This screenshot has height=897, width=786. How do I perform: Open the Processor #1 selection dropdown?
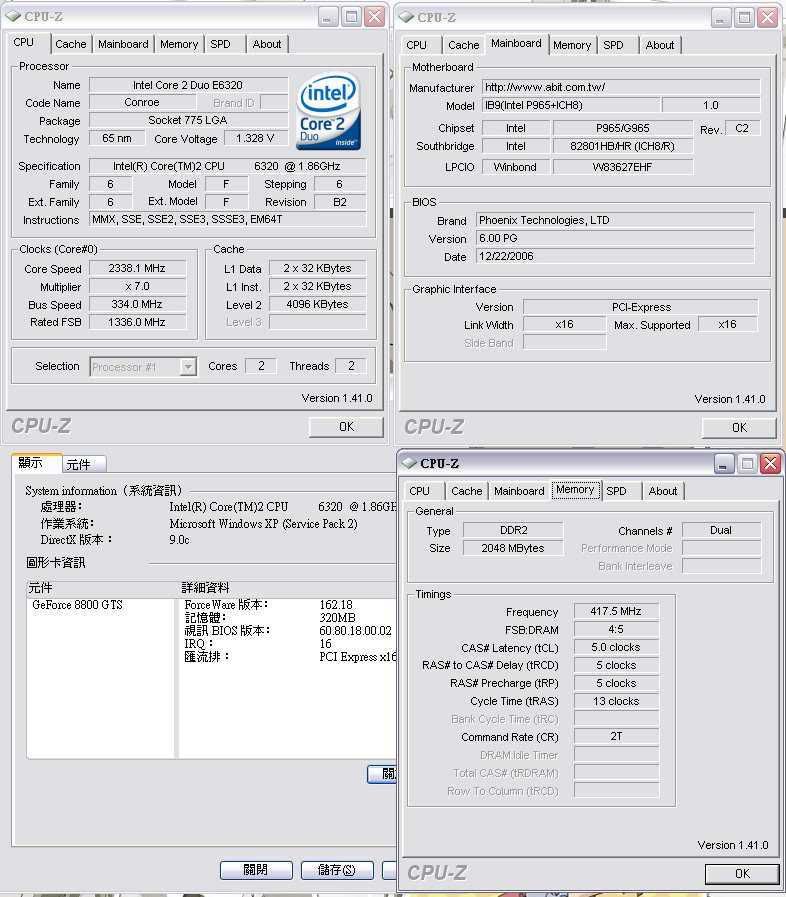tap(144, 367)
